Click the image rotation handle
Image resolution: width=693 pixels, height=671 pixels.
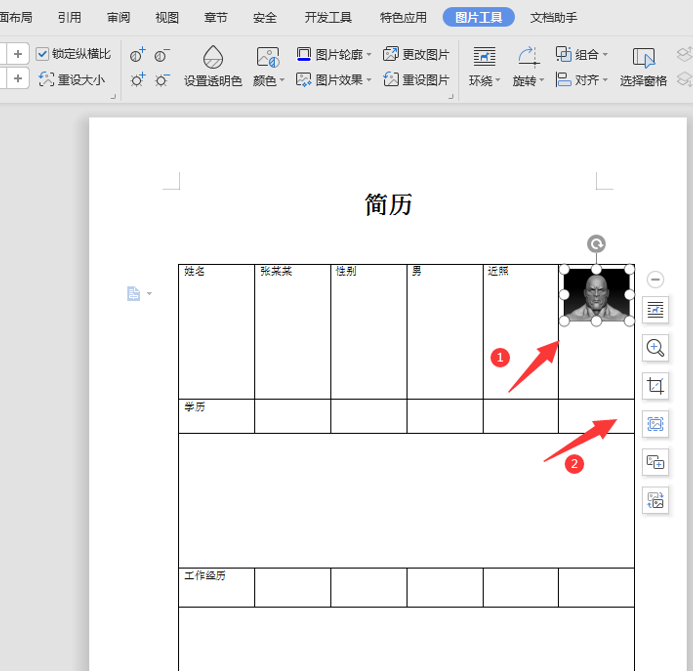coord(596,244)
